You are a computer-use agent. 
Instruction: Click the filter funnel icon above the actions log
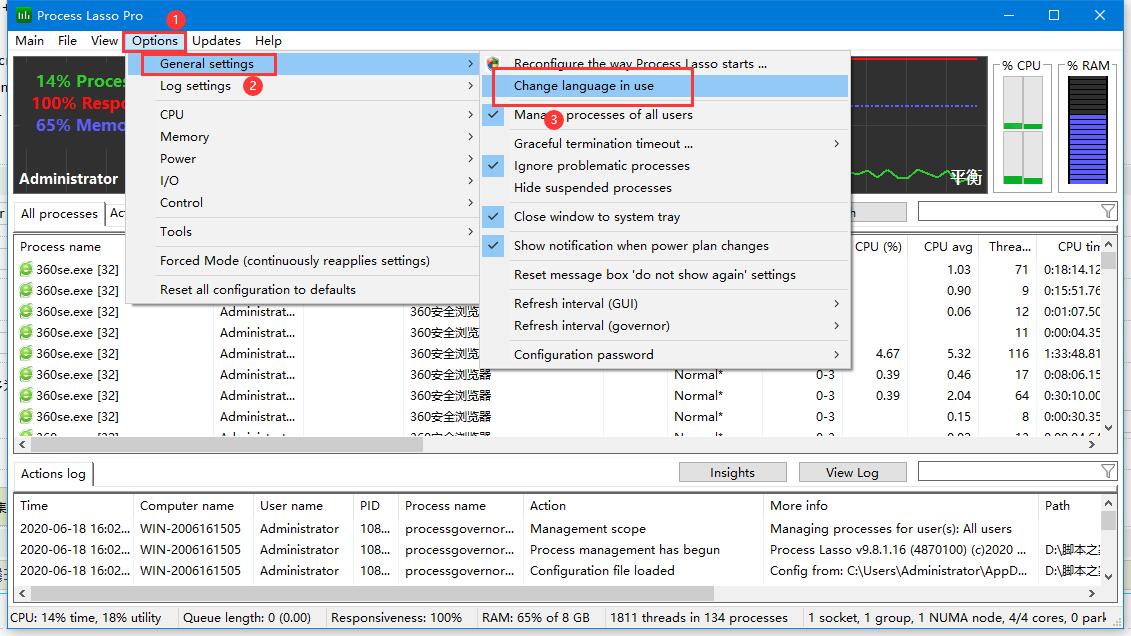point(1108,472)
